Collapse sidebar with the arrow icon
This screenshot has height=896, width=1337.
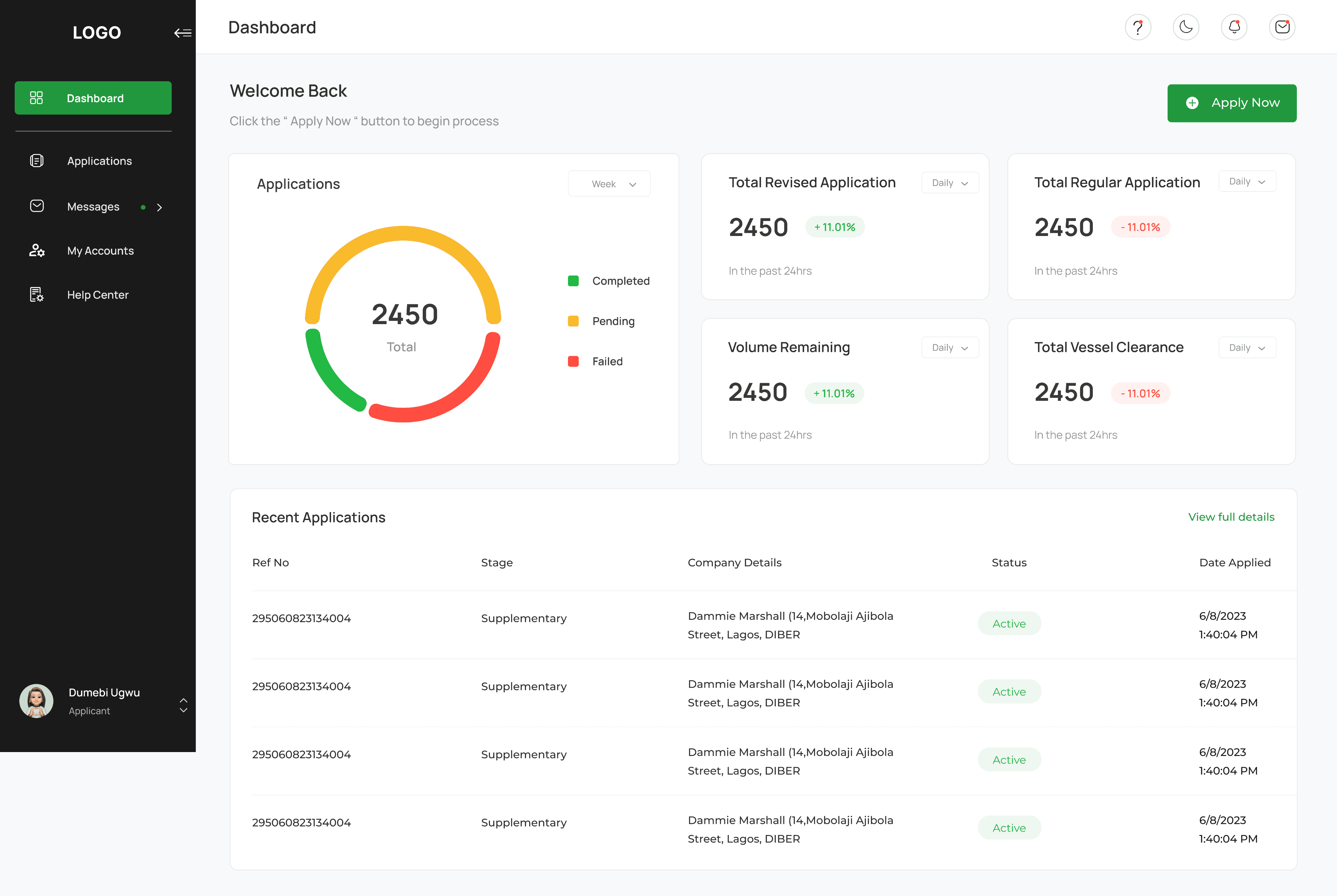[x=182, y=33]
